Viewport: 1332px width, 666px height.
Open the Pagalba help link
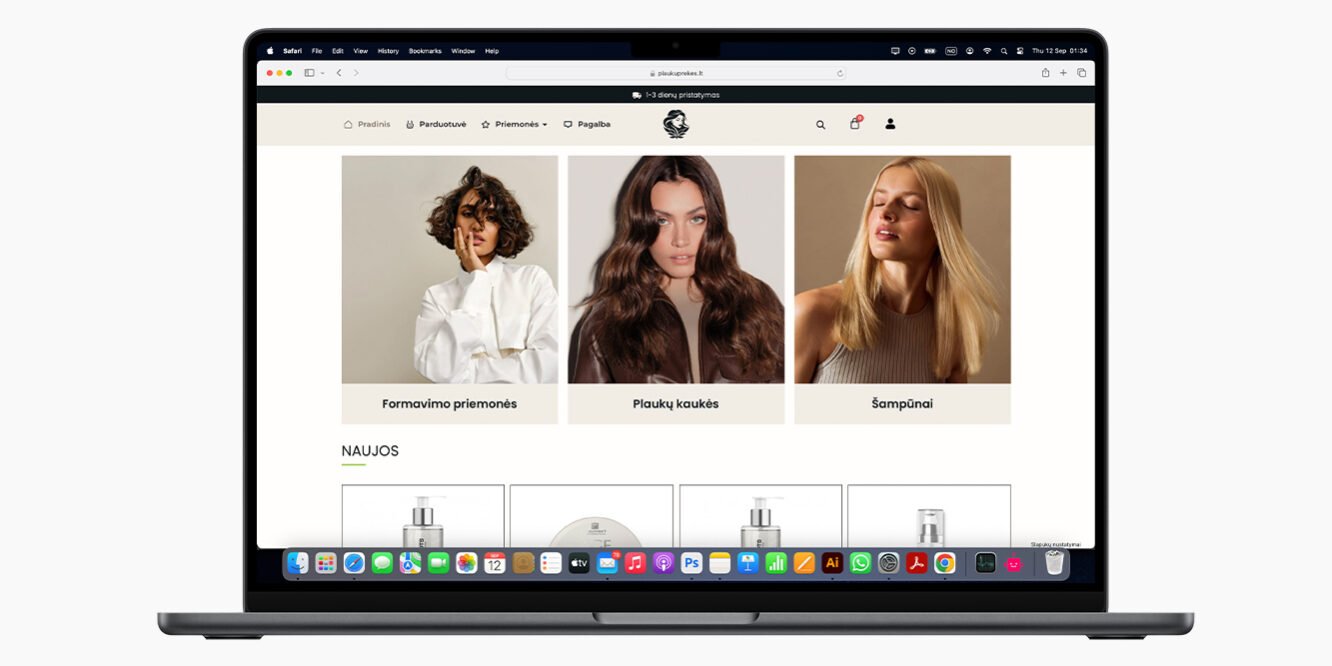[x=586, y=125]
